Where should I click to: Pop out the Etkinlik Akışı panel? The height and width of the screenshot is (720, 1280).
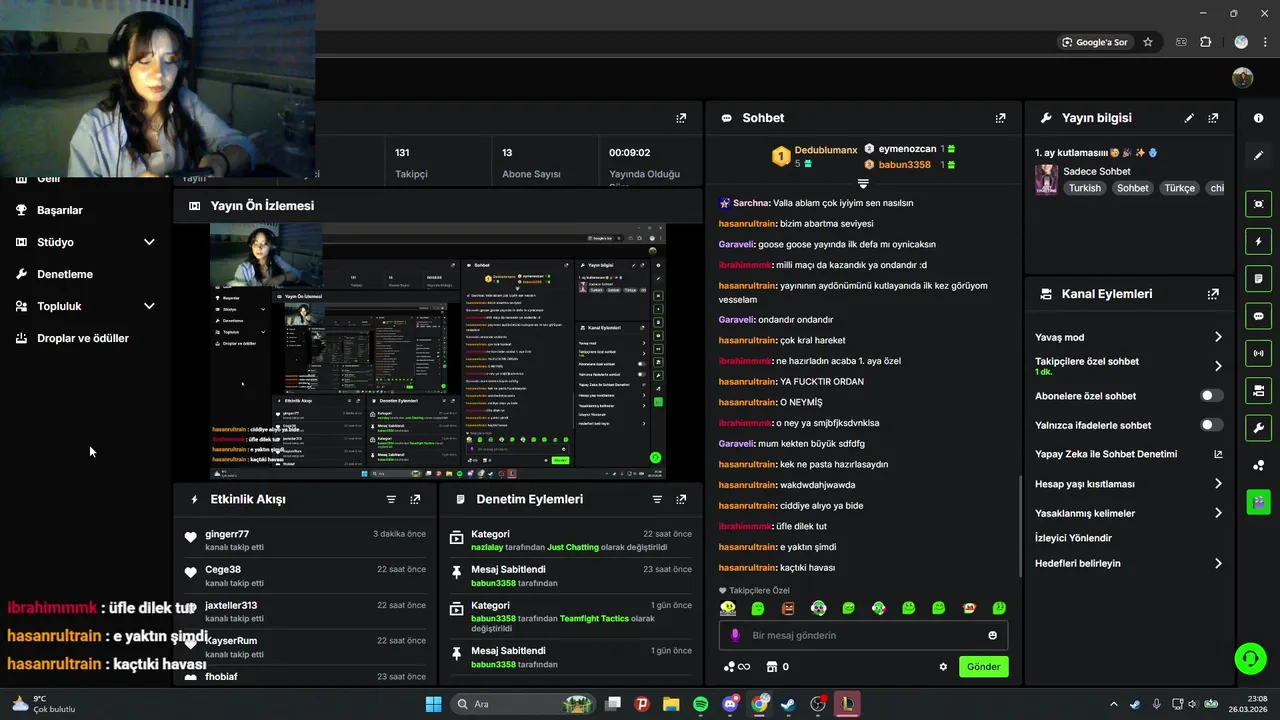tap(415, 499)
